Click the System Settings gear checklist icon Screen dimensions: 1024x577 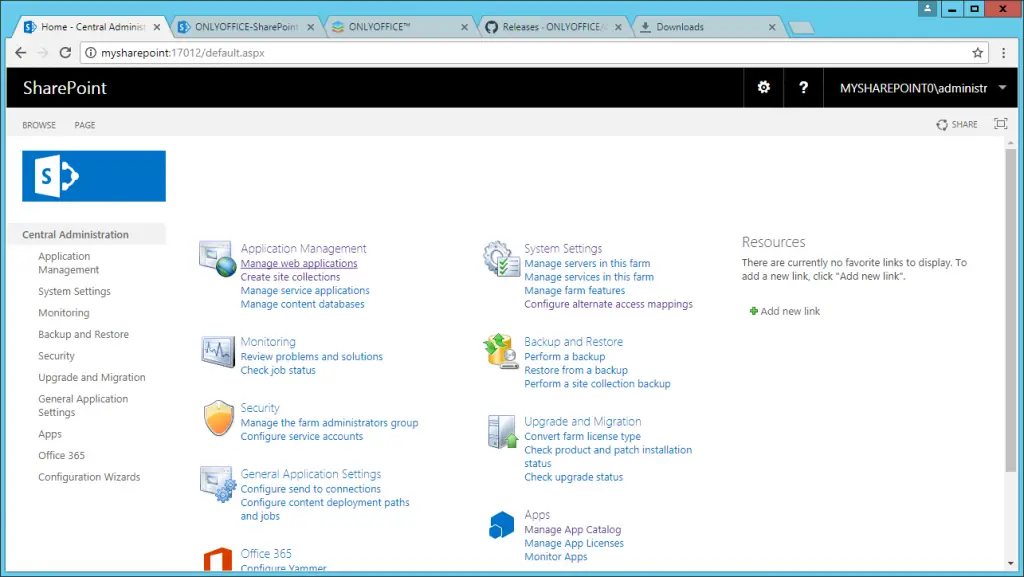point(501,258)
